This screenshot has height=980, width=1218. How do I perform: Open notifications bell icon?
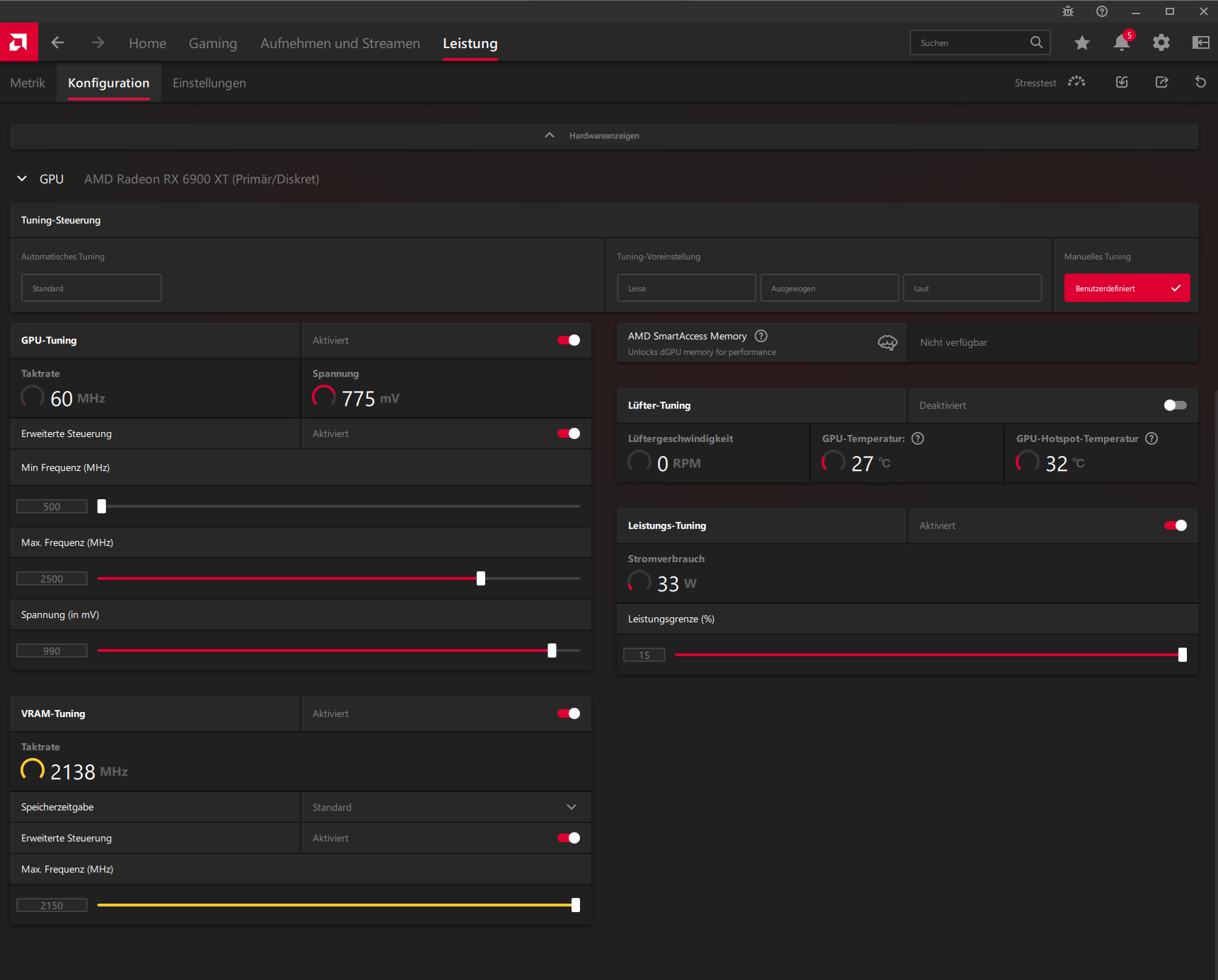click(1122, 42)
